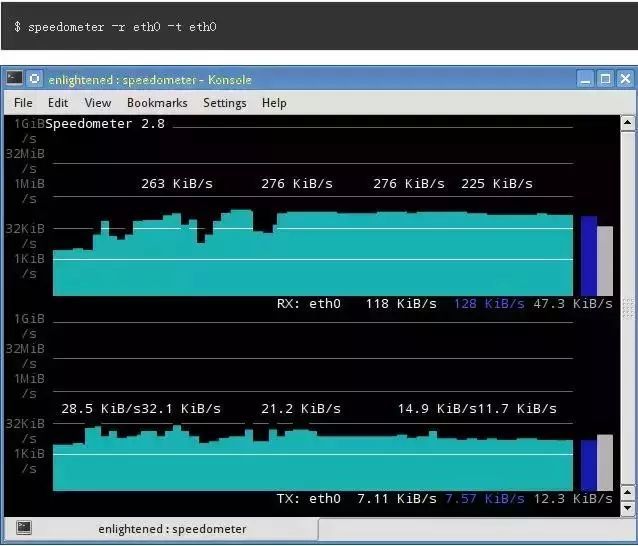Click the '21.2 KiB/s' graph label
This screenshot has width=638, height=546.
pyautogui.click(x=301, y=408)
